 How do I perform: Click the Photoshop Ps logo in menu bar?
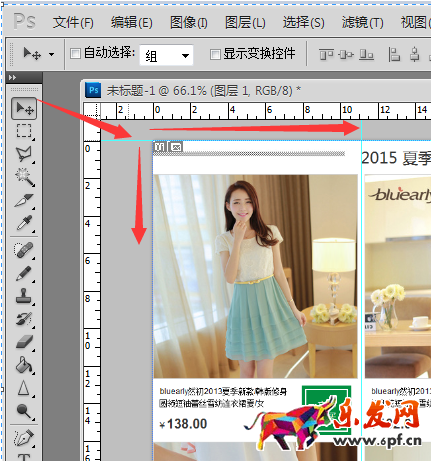(24, 22)
